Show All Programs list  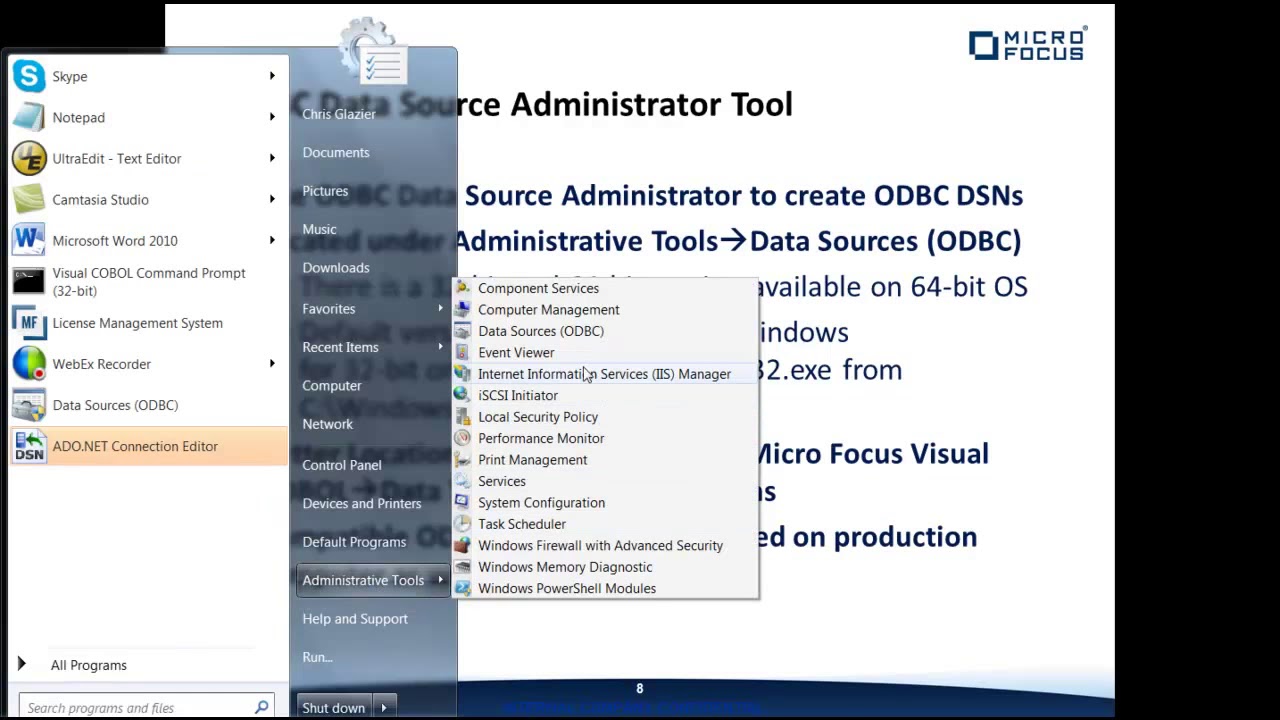tap(89, 665)
